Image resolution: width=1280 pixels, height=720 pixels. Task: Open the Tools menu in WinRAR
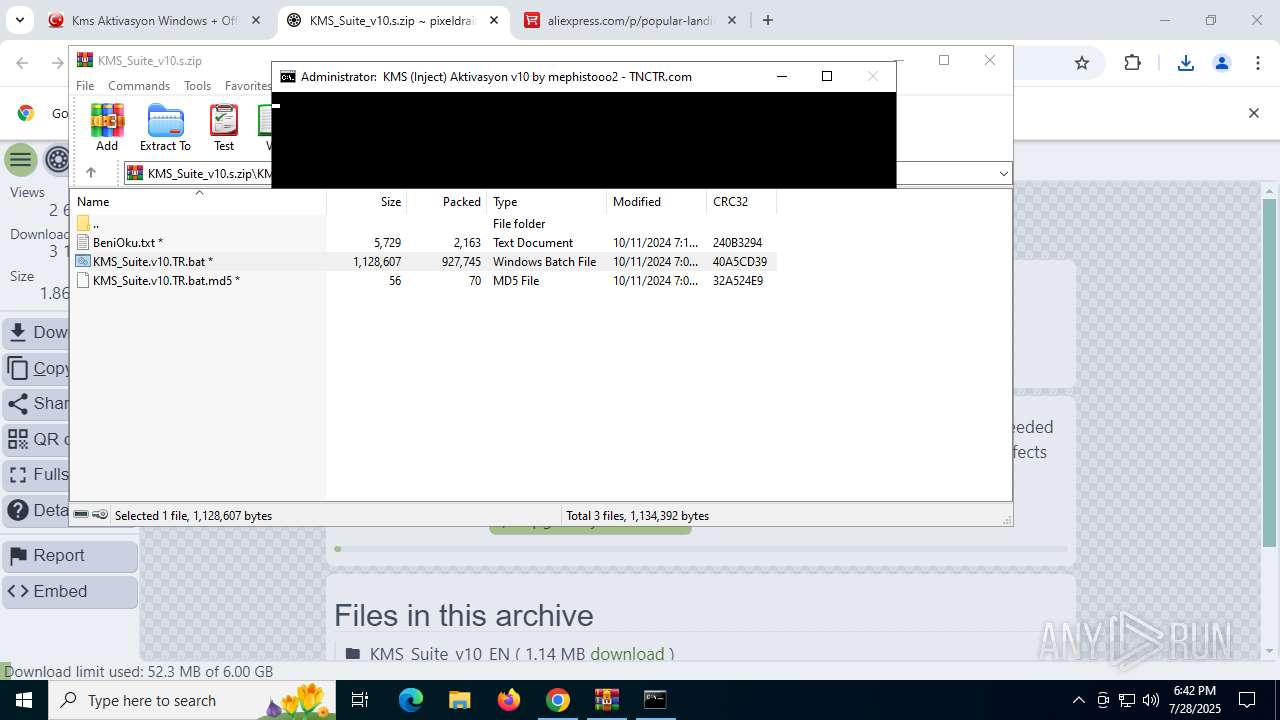pos(197,86)
